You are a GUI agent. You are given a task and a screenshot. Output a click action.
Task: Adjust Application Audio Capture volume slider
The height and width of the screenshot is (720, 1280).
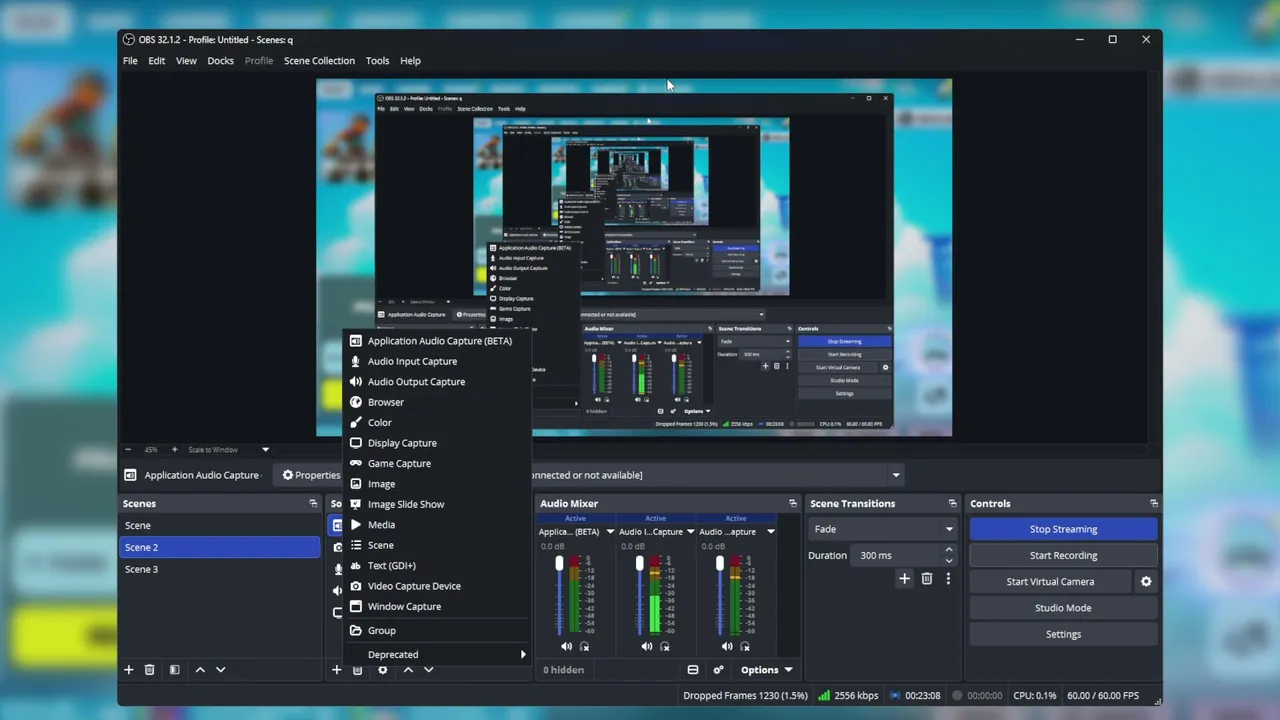559,565
